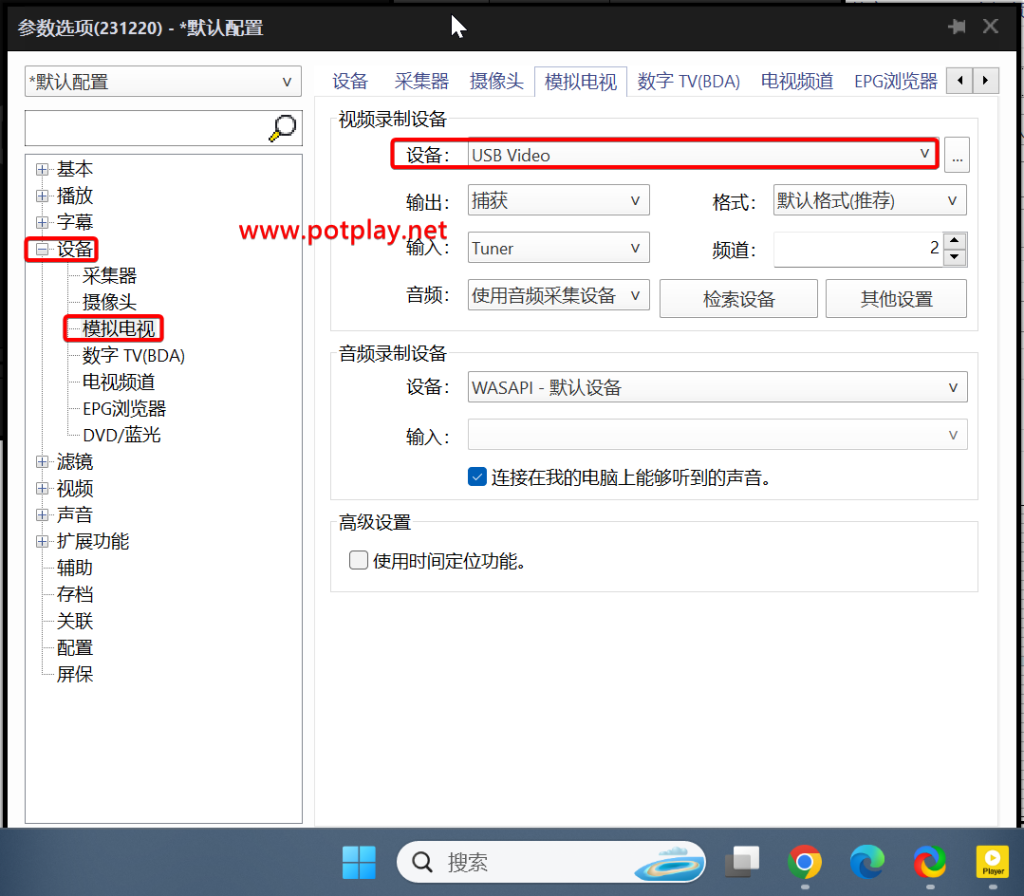
Task: Open the device browse ellipsis button
Action: click(957, 155)
